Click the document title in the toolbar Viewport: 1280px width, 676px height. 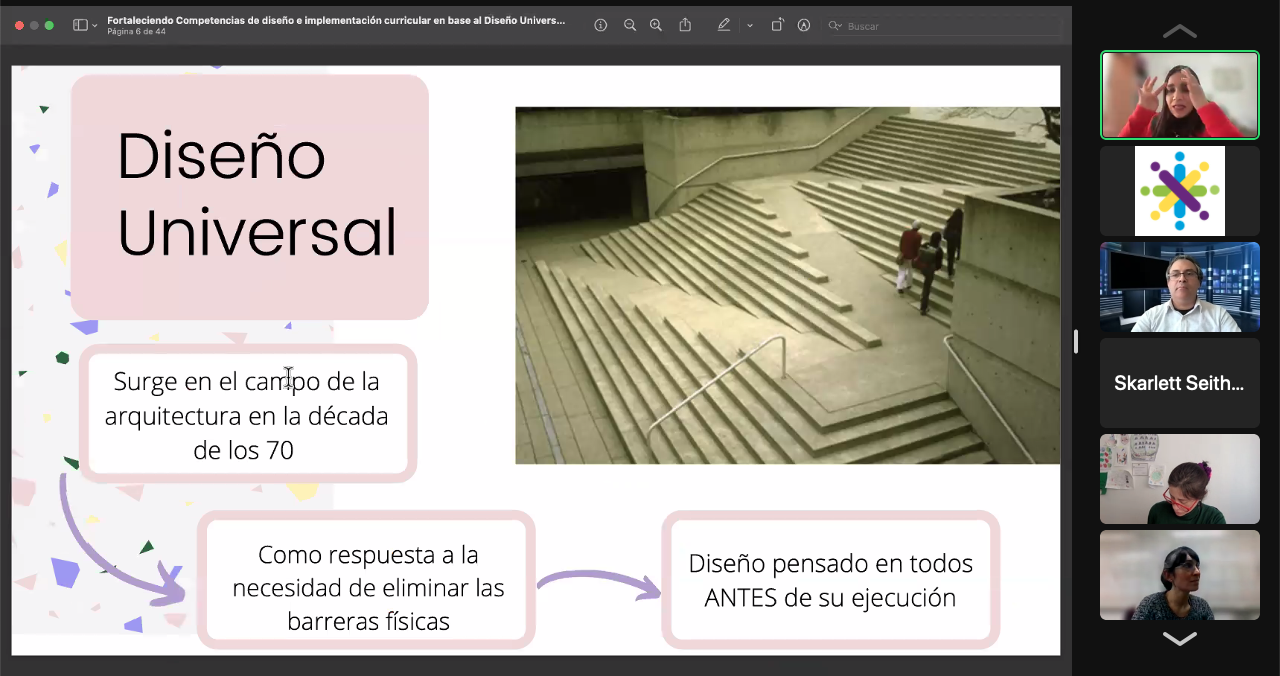(336, 20)
